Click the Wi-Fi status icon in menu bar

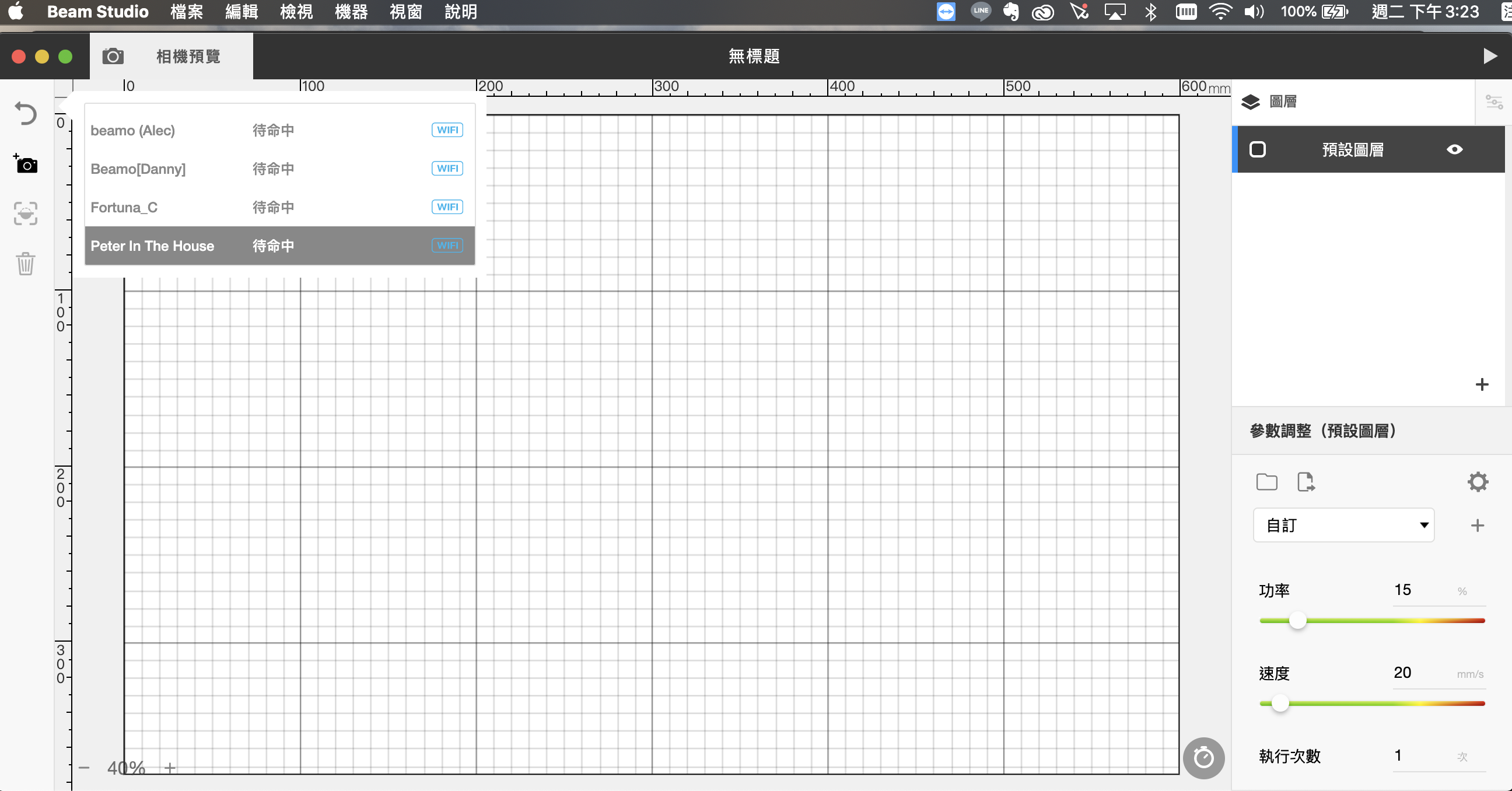pos(1220,11)
